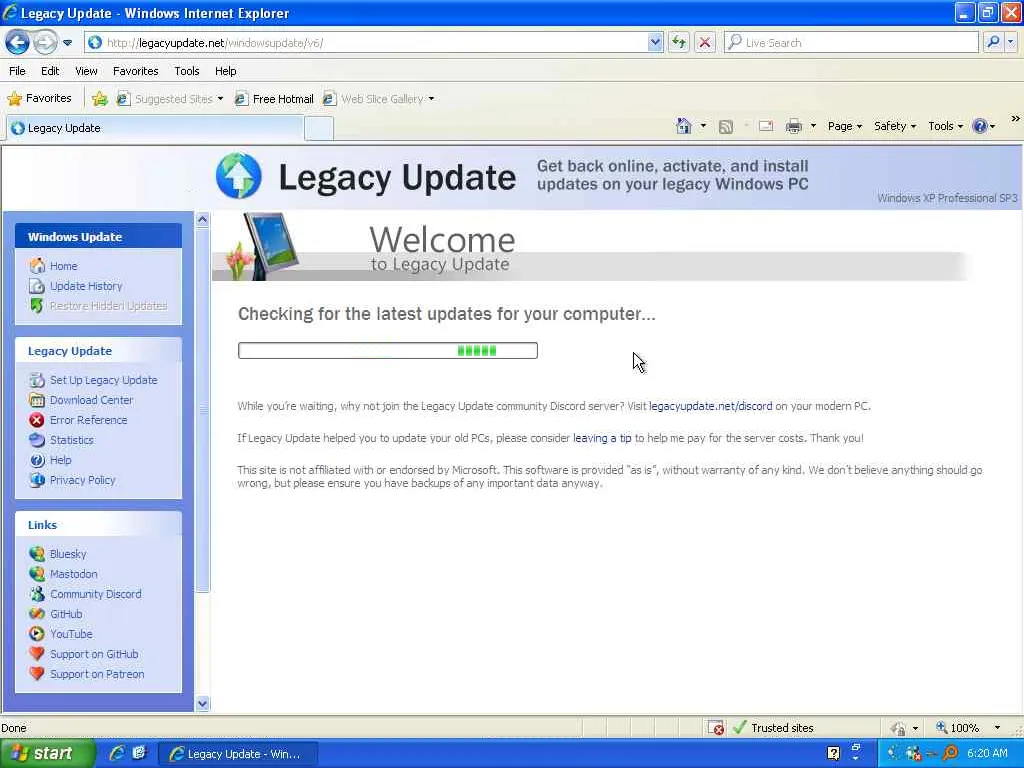Open the Edit menu
Viewport: 1024px width, 768px height.
pos(50,71)
